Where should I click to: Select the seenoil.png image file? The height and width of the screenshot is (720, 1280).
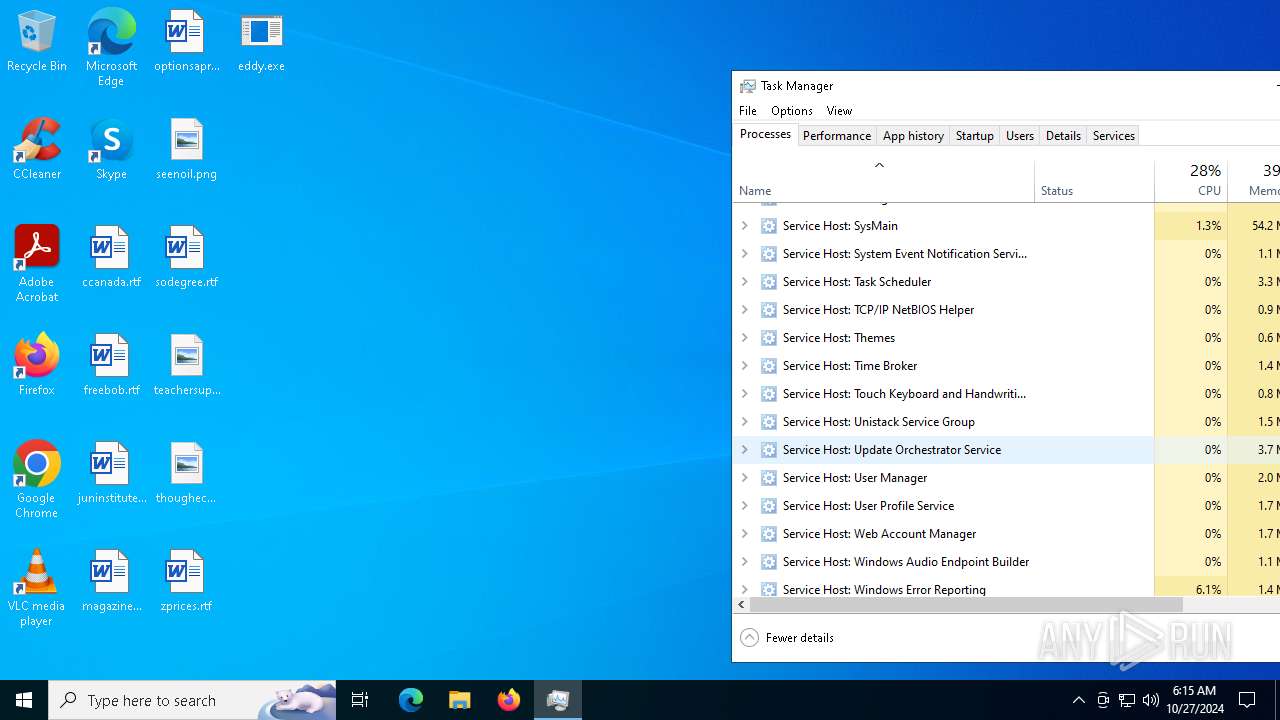pyautogui.click(x=186, y=149)
